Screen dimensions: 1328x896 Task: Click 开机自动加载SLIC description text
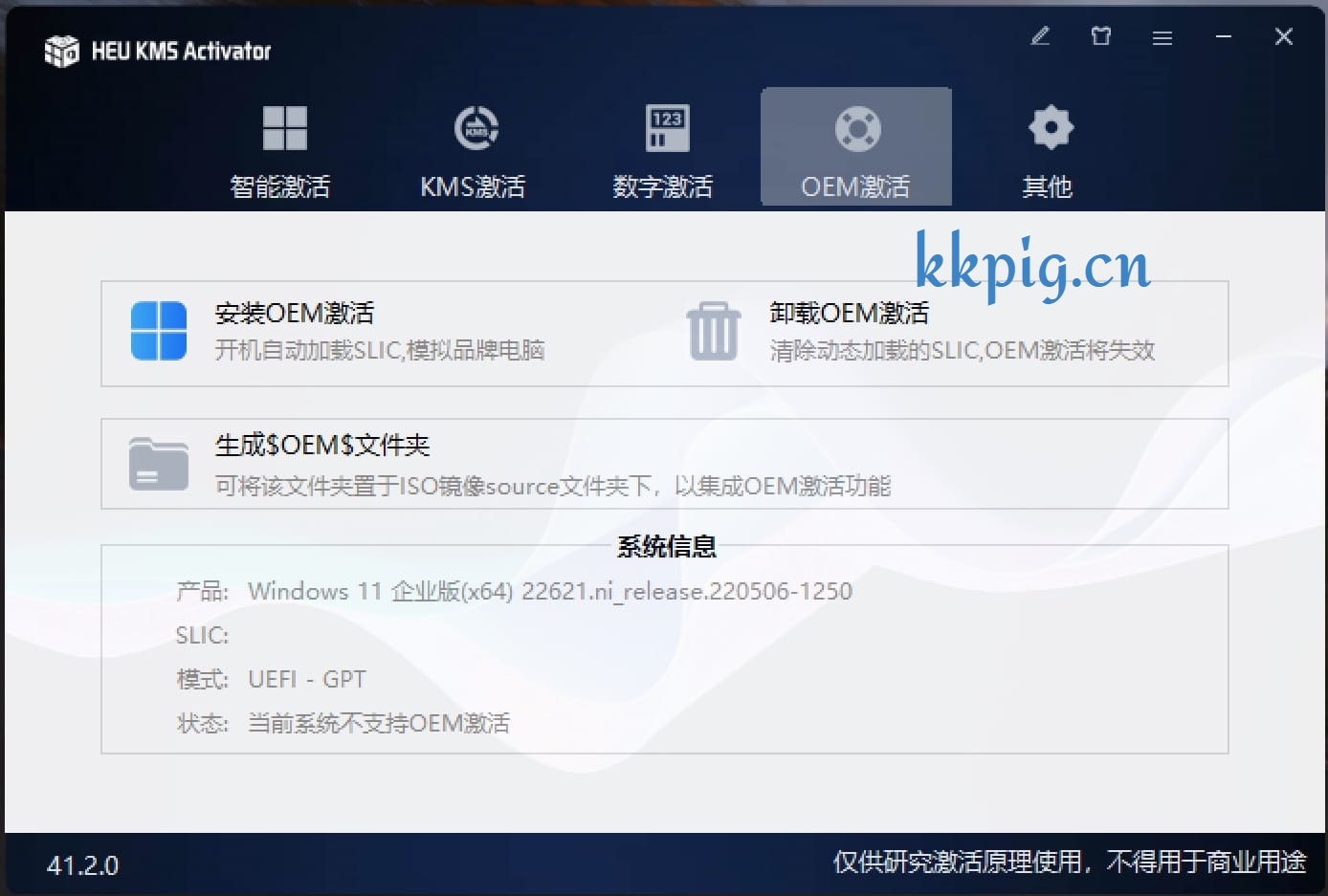pos(380,350)
